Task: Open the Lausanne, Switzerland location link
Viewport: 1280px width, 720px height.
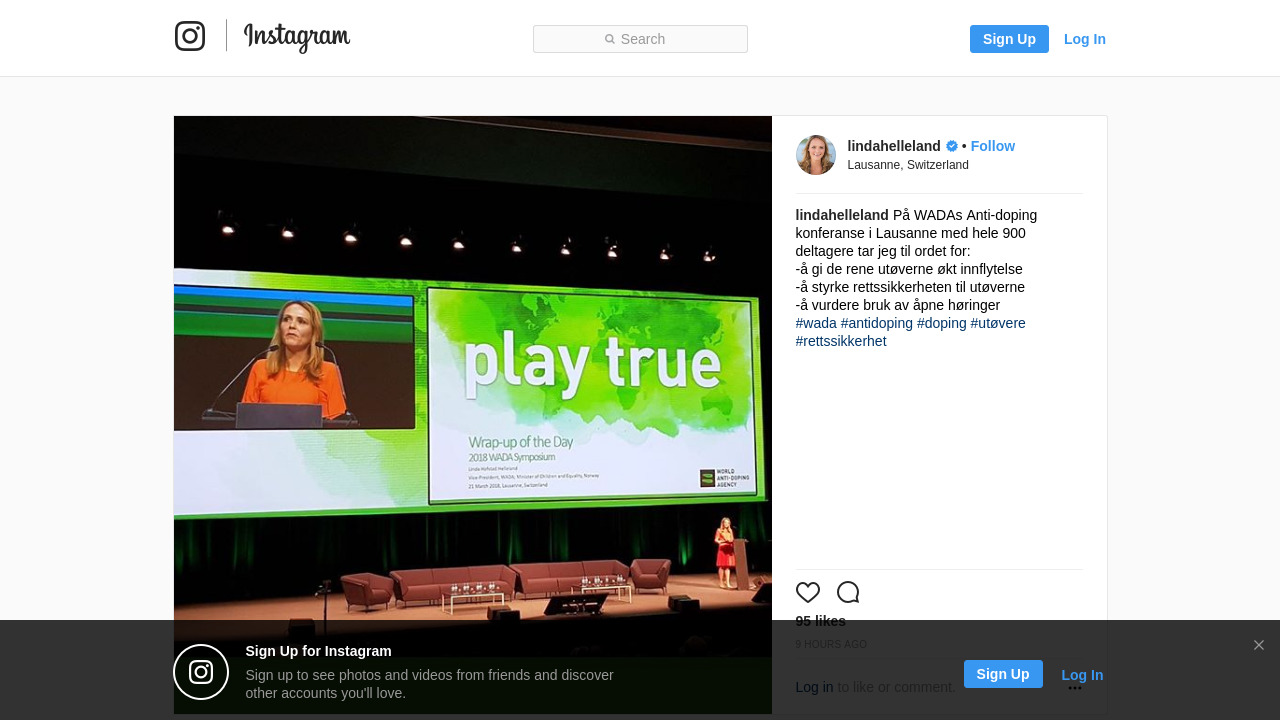Action: [908, 165]
